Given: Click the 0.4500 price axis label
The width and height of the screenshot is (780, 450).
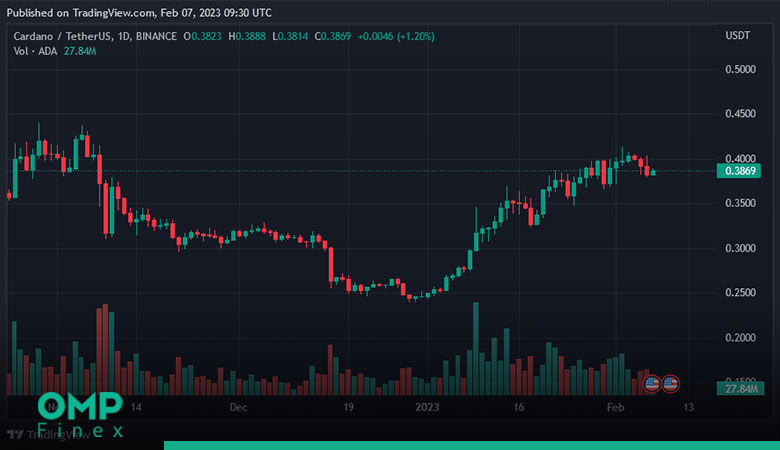Looking at the screenshot, I should [740, 114].
